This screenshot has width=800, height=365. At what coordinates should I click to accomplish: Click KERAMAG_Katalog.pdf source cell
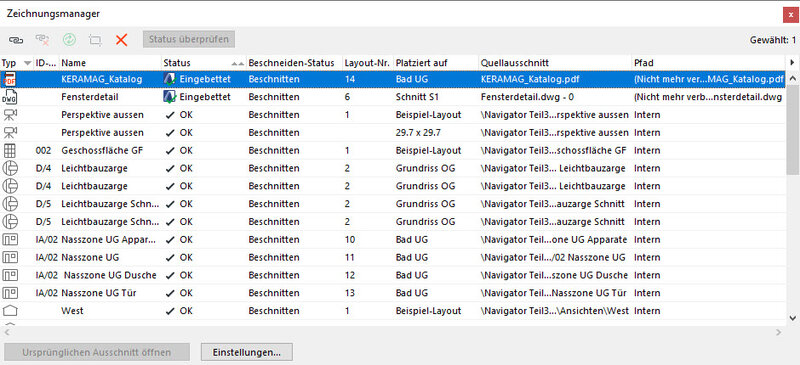coord(530,80)
